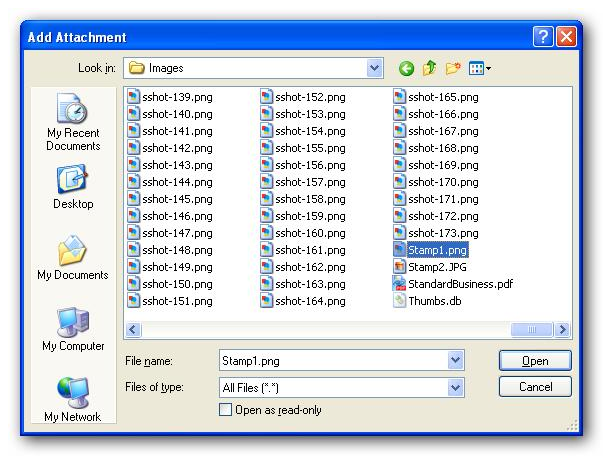Select file name sshot-140.png
The height and width of the screenshot is (464, 611).
tap(177, 114)
